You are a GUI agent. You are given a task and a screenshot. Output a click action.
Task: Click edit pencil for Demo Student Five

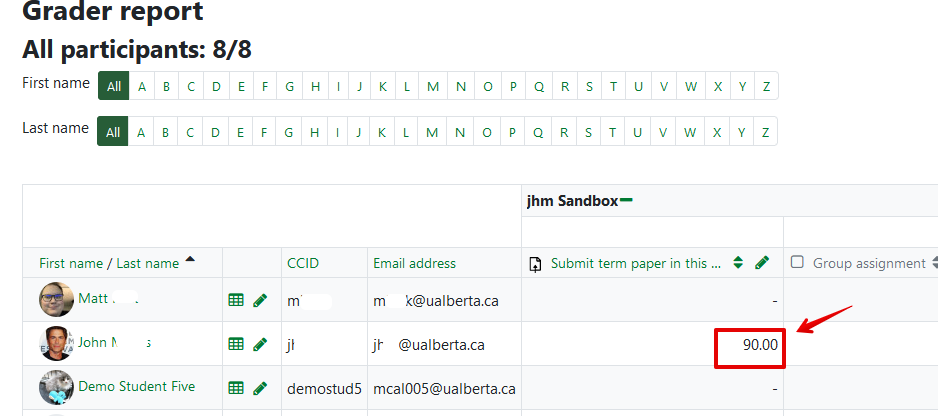260,388
